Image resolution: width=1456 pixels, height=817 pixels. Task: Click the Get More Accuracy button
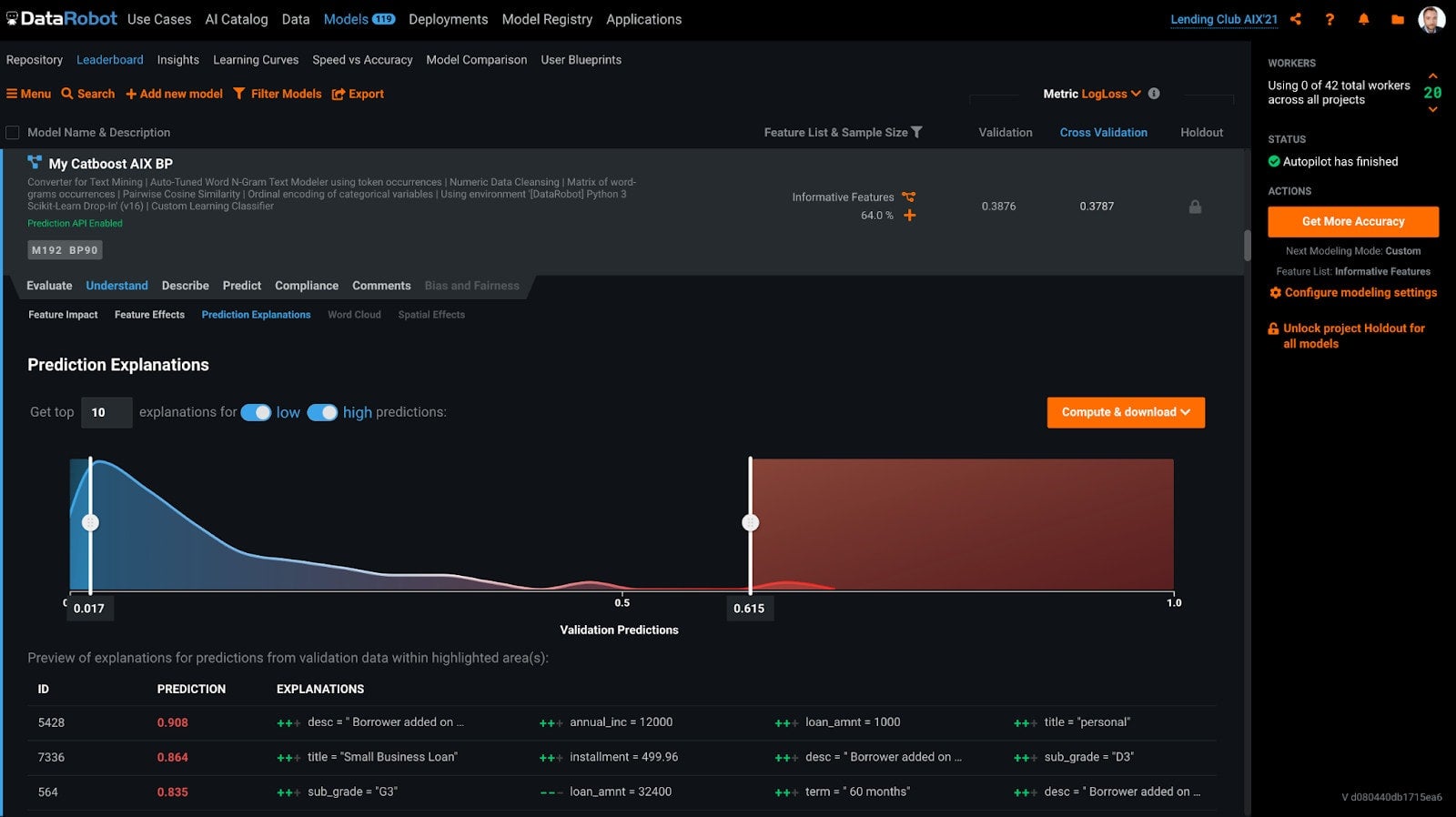click(x=1353, y=221)
